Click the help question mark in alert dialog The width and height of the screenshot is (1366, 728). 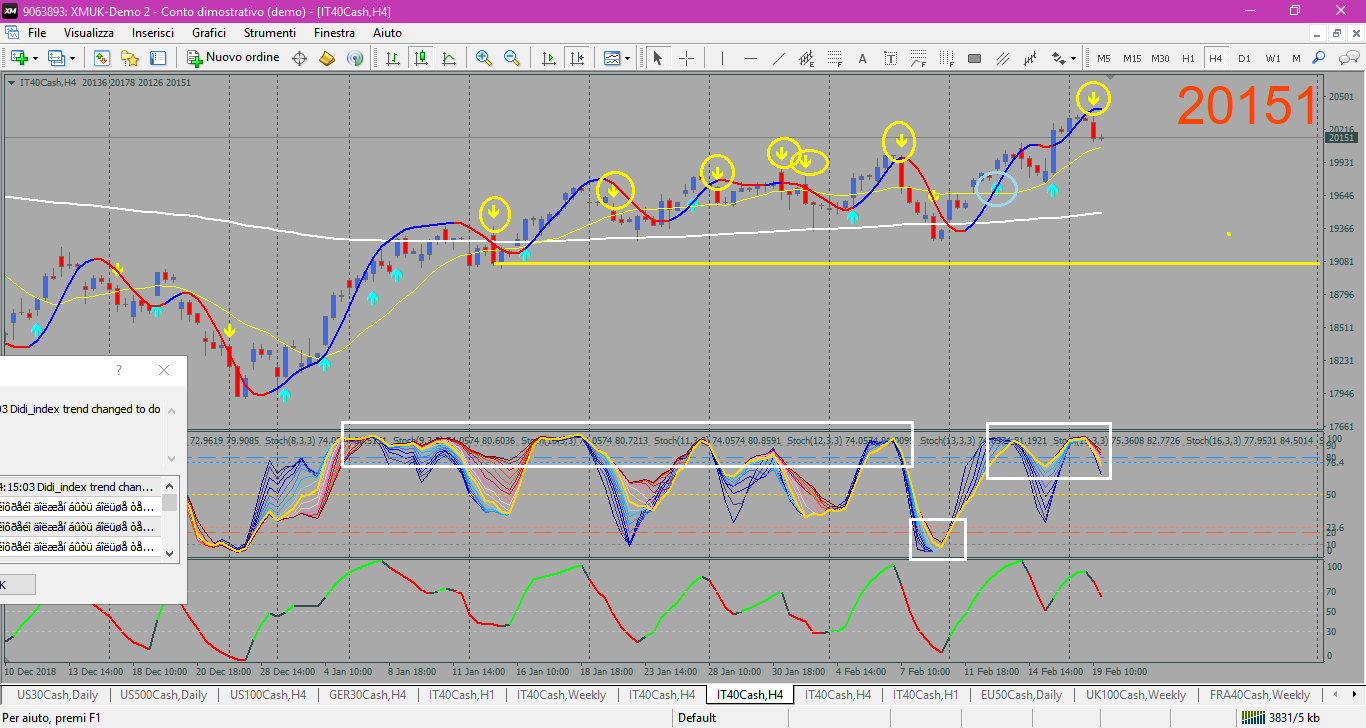click(x=119, y=370)
